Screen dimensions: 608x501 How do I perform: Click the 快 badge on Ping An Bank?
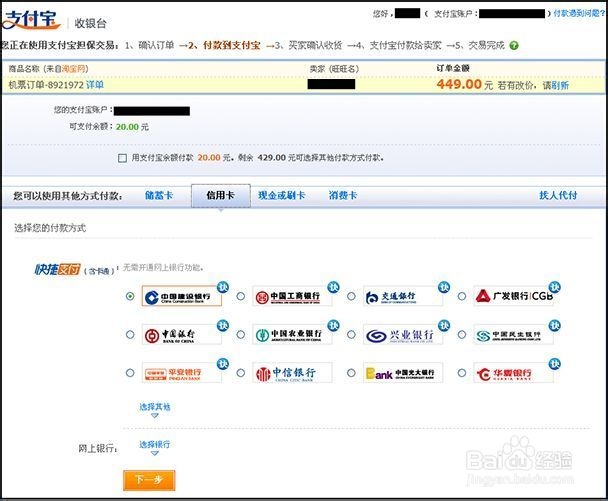(x=223, y=364)
